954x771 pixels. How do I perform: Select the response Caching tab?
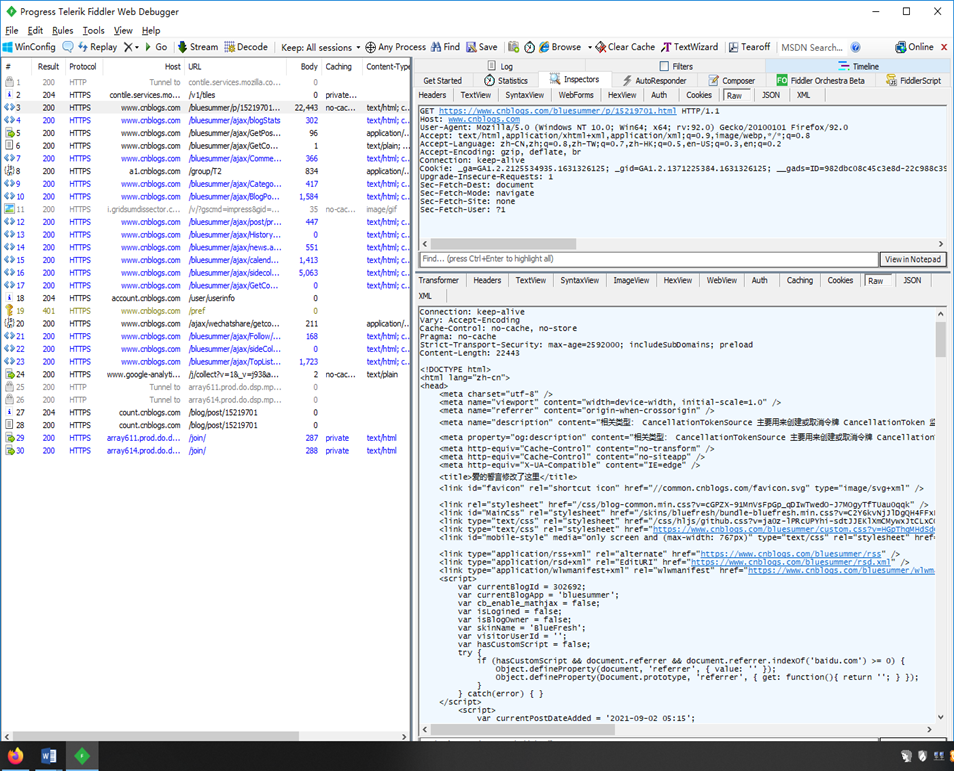[799, 280]
